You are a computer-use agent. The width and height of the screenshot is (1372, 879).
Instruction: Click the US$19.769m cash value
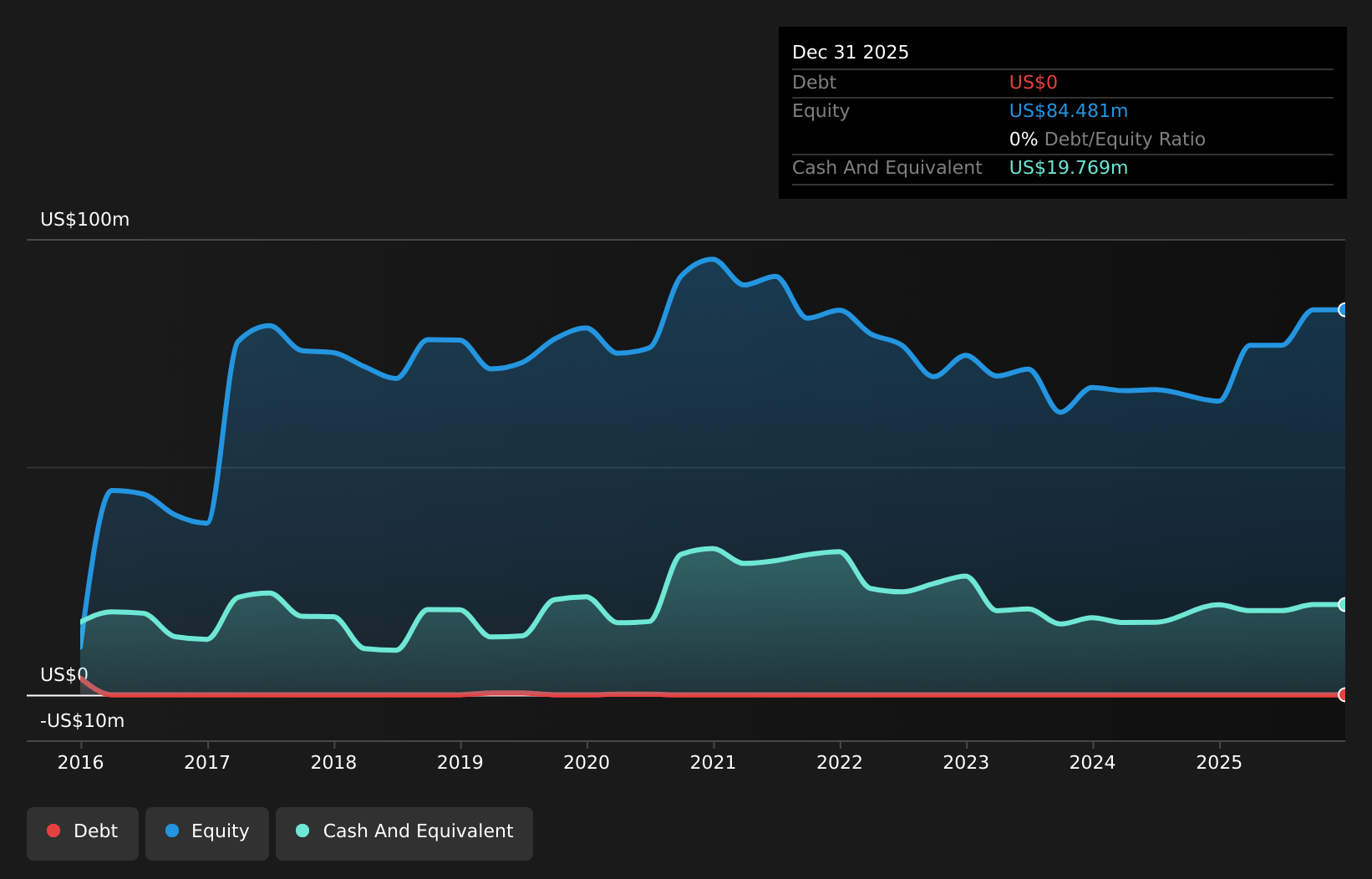click(1069, 168)
